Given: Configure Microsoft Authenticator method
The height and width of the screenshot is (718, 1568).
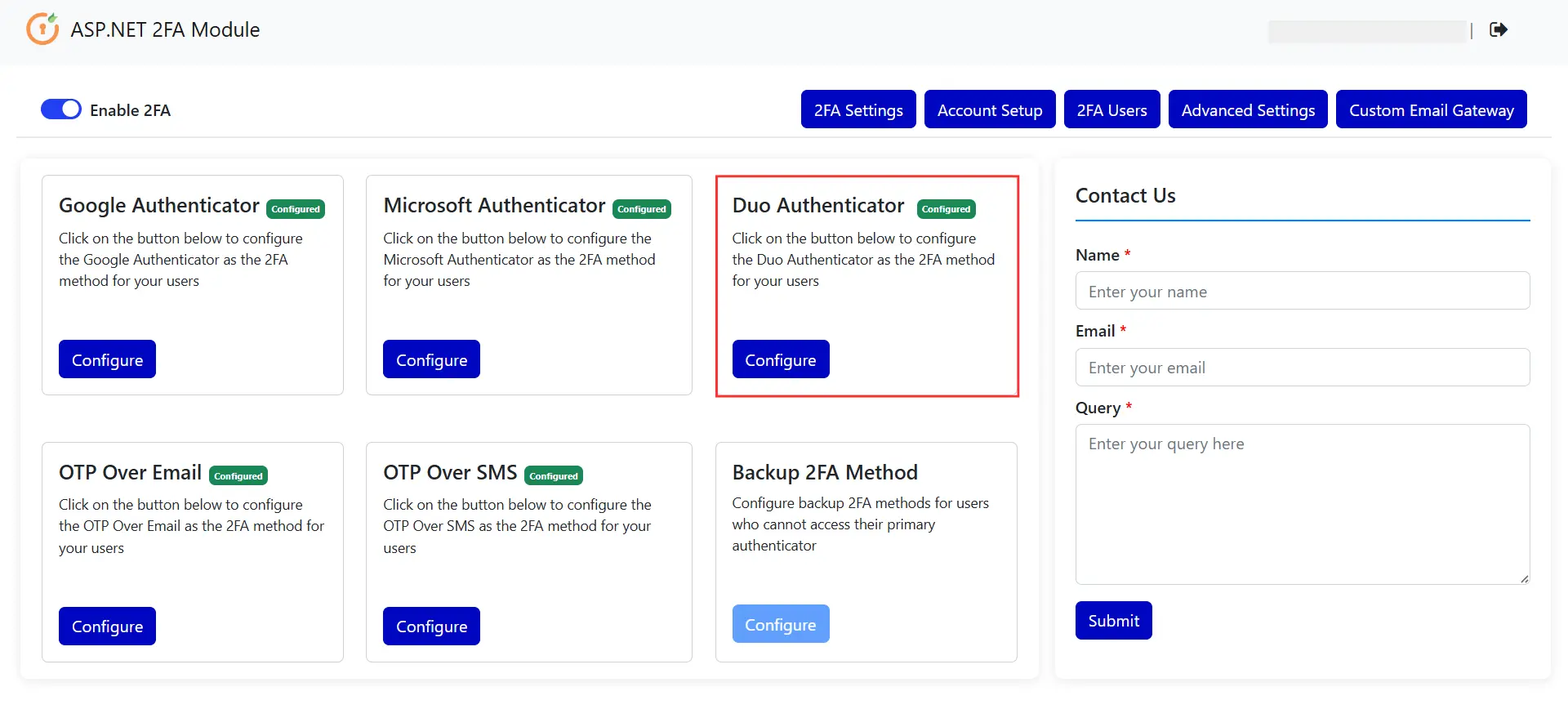Looking at the screenshot, I should [x=431, y=359].
